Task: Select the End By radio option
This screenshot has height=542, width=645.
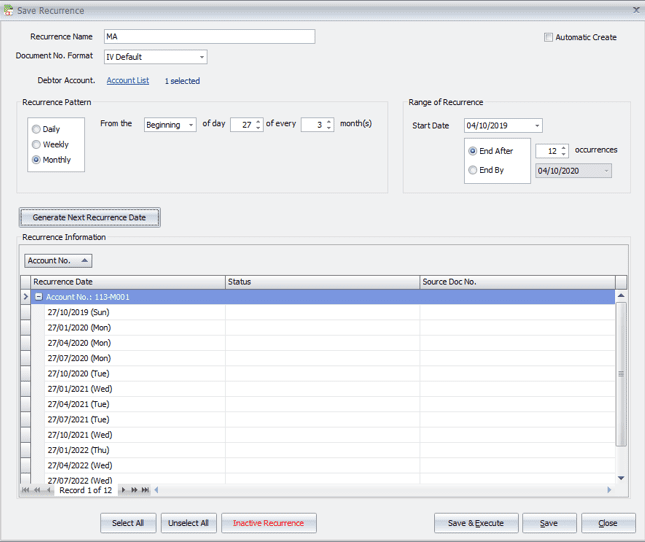Action: point(473,170)
